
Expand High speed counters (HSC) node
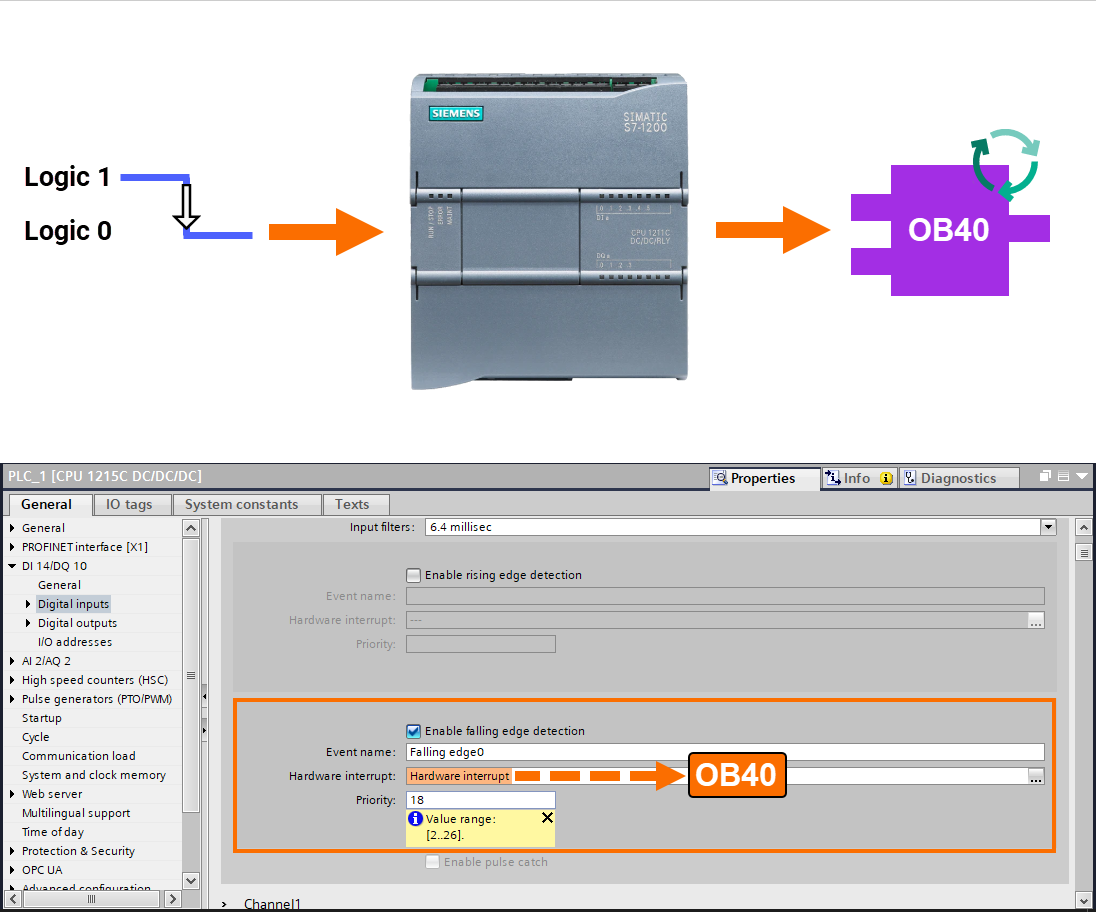[x=13, y=680]
